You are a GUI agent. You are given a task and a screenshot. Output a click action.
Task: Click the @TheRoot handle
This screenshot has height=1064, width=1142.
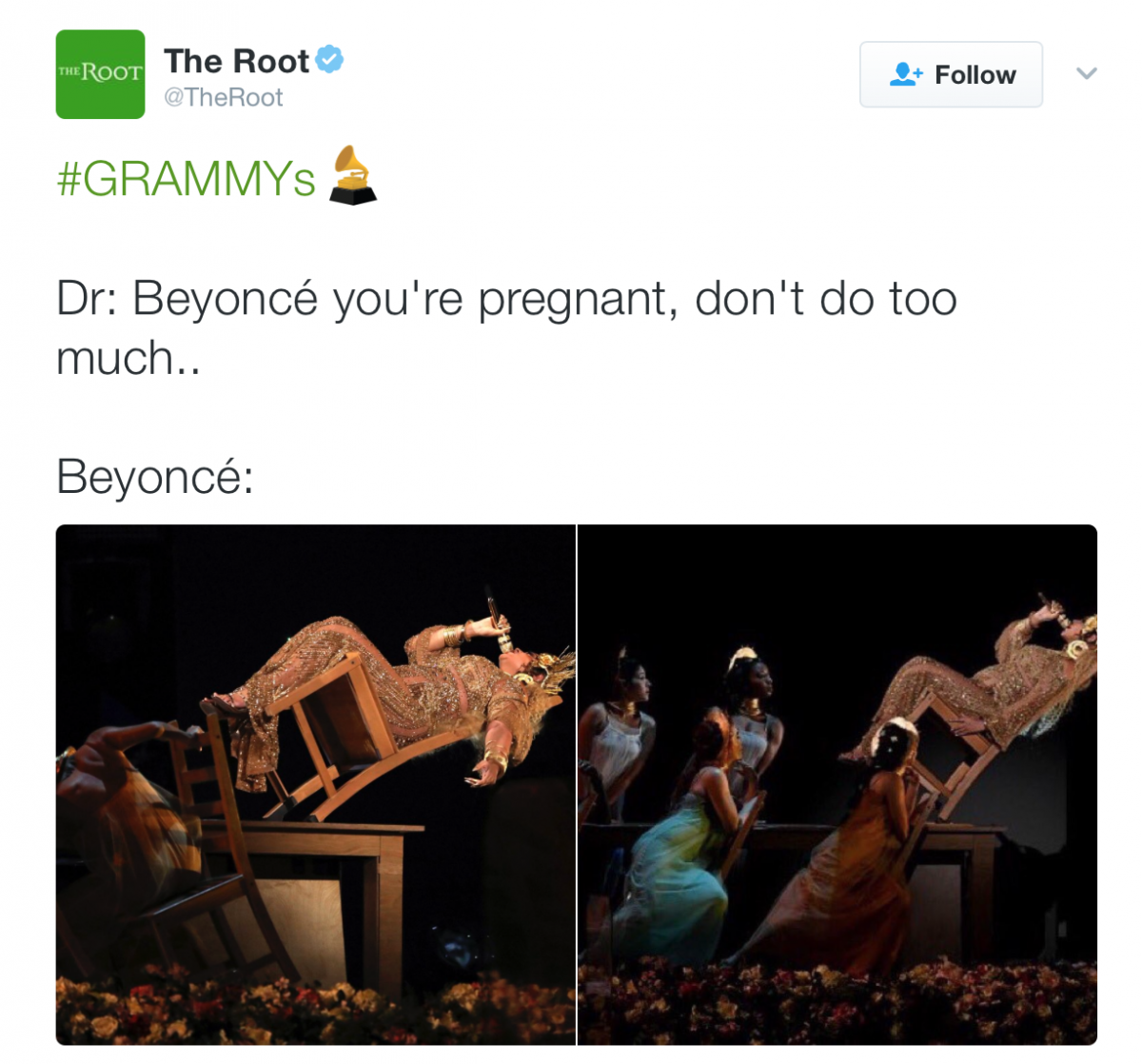pyautogui.click(x=224, y=98)
